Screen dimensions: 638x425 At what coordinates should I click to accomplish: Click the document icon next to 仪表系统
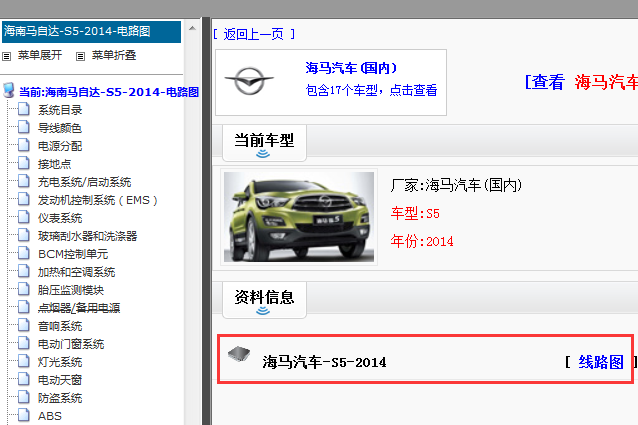[x=24, y=217]
